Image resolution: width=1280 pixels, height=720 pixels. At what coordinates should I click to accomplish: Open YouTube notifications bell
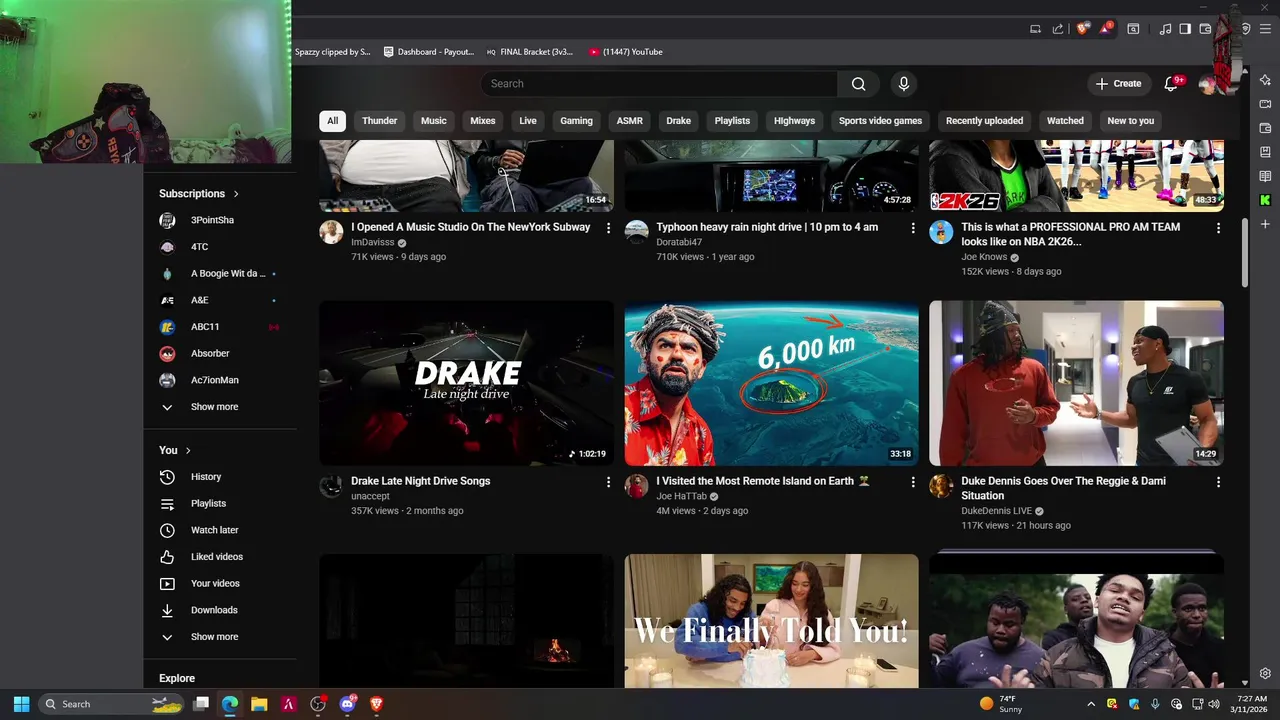(x=1171, y=84)
